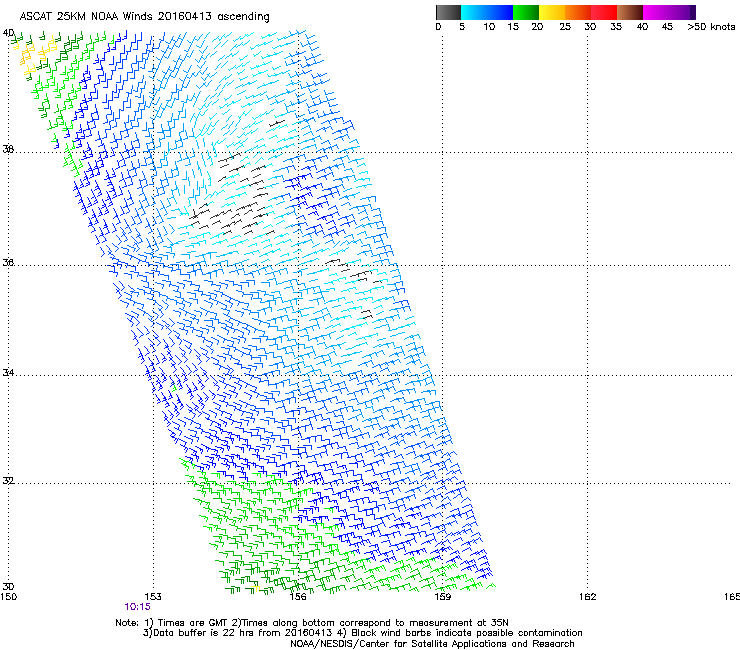Click the red 30-35 knots legend swatch
This screenshot has width=740, height=650.
(x=604, y=12)
